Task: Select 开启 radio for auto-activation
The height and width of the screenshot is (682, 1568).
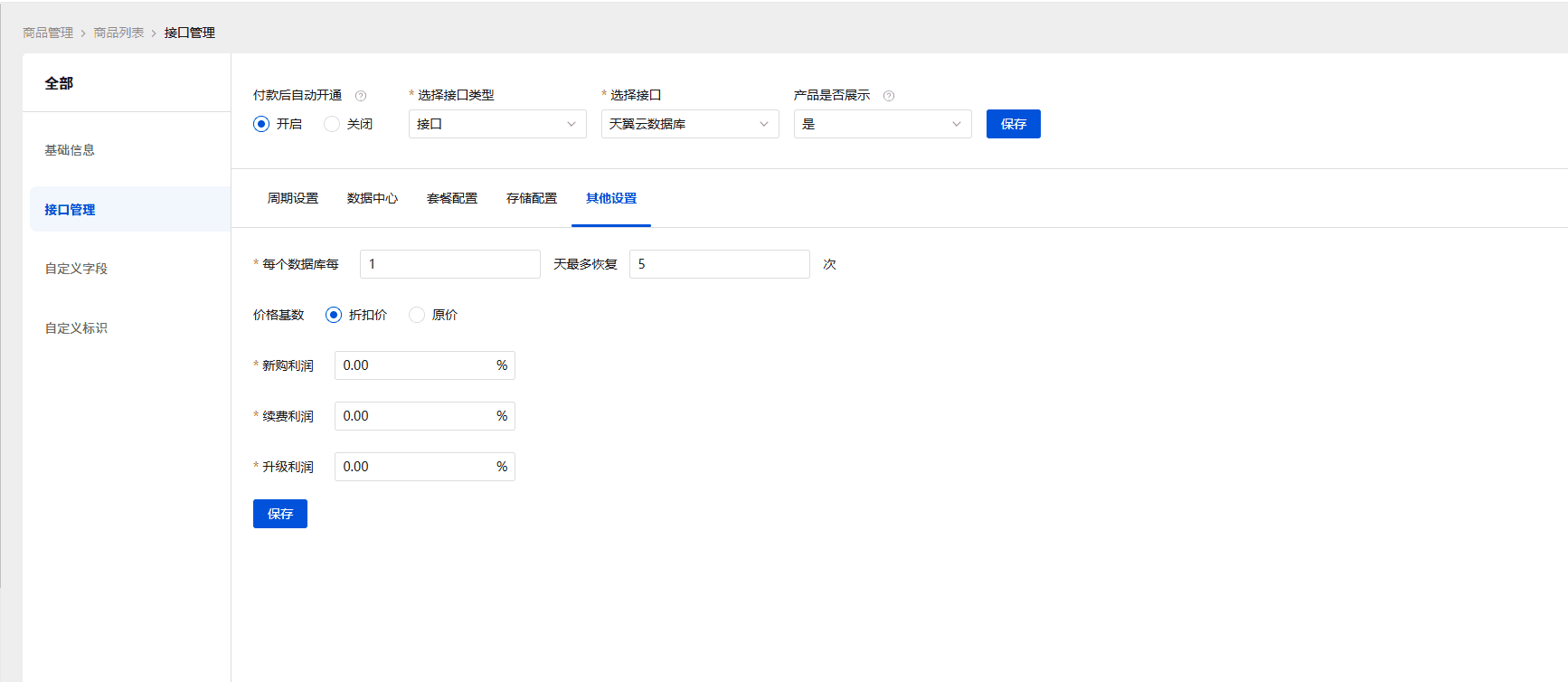Action: pos(261,124)
